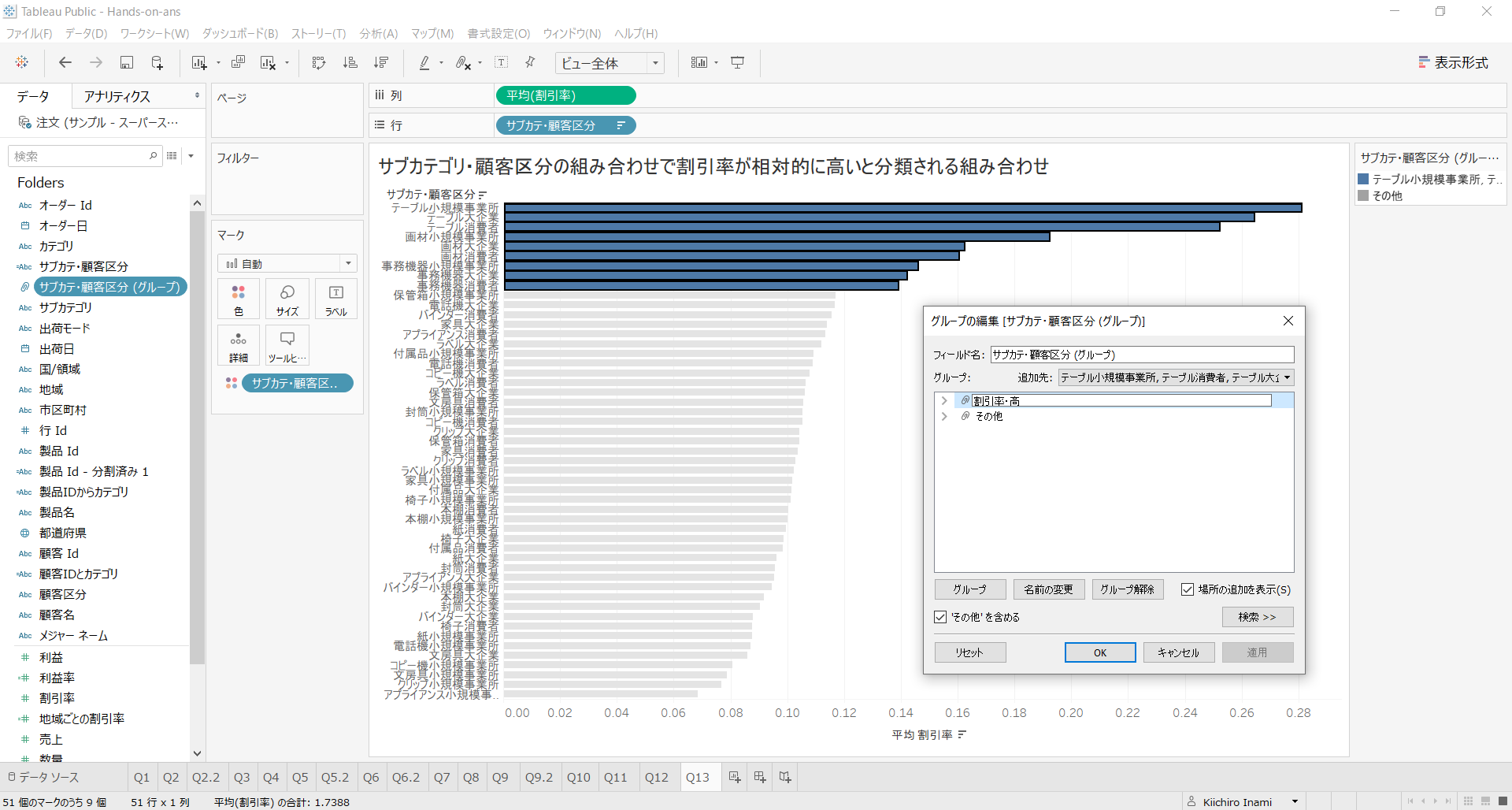Open the 分析(A) menu
1512x810 pixels.
(379, 33)
